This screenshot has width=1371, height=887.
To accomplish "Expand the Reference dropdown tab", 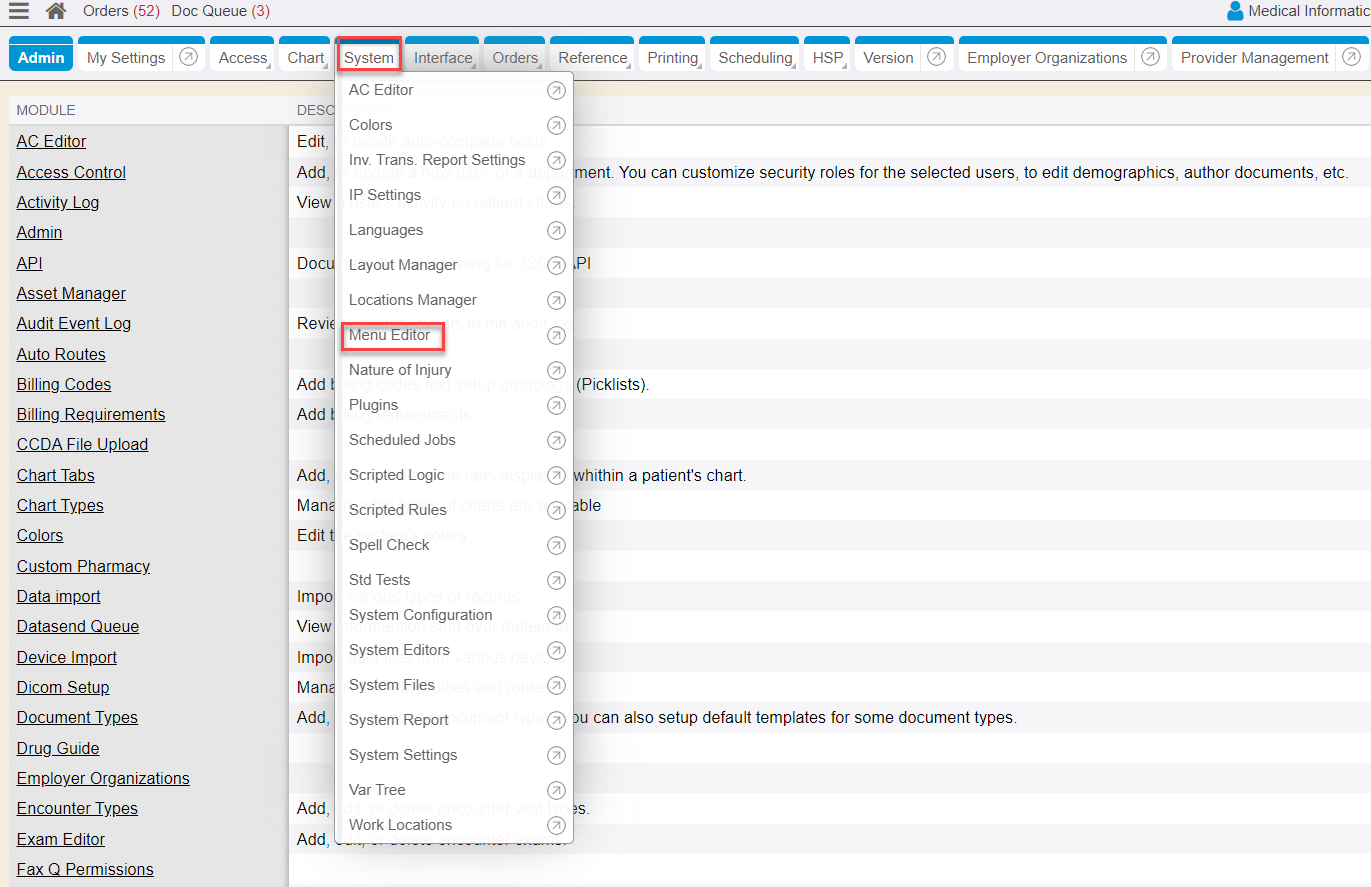I will (x=592, y=58).
